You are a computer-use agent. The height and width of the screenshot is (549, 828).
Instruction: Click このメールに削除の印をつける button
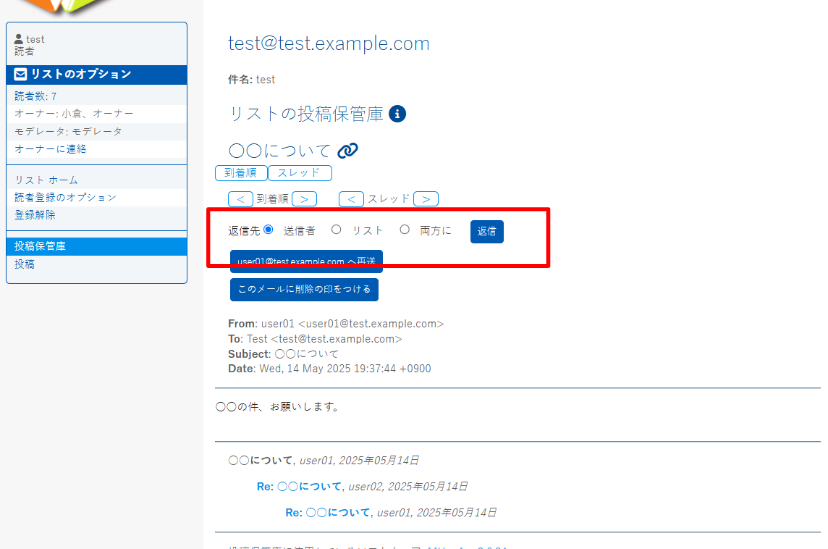(304, 289)
